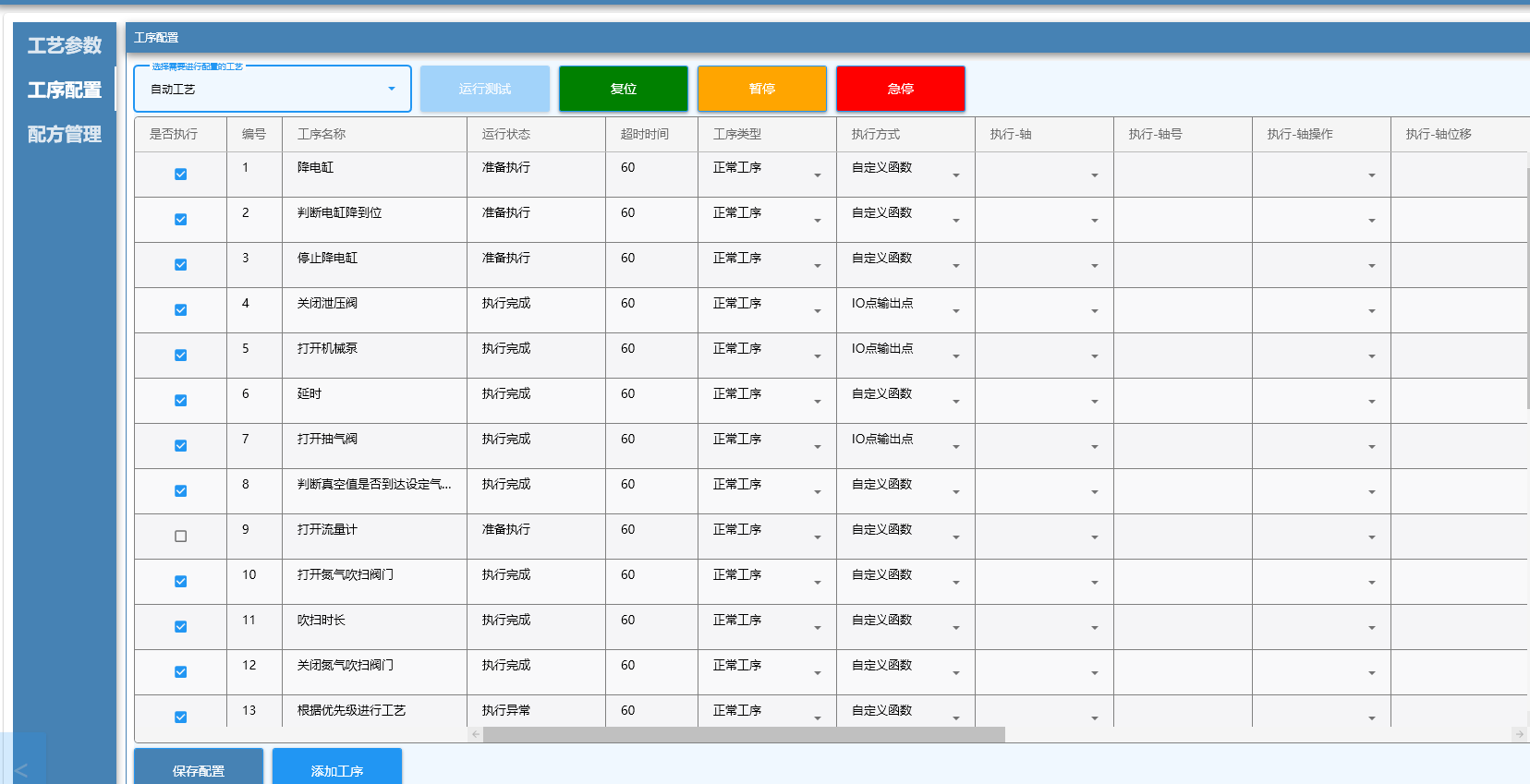
Task: Toggle checkbox for row 12 关闭氮气吹扫阀门
Action: tap(181, 672)
